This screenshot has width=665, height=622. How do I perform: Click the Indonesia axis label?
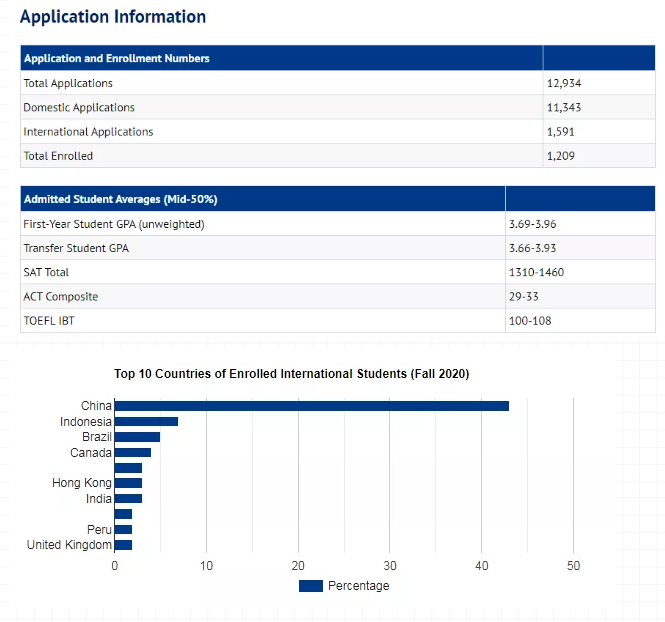86,421
